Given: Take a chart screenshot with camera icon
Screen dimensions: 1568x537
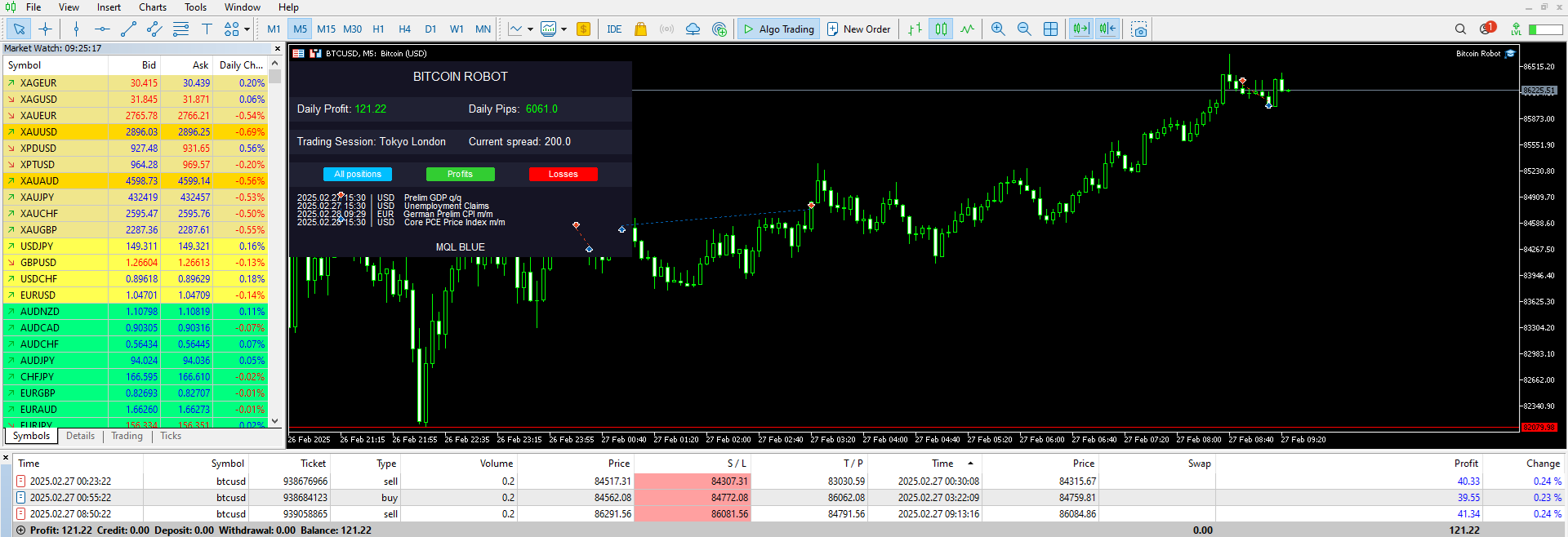Looking at the screenshot, I should [x=1139, y=29].
